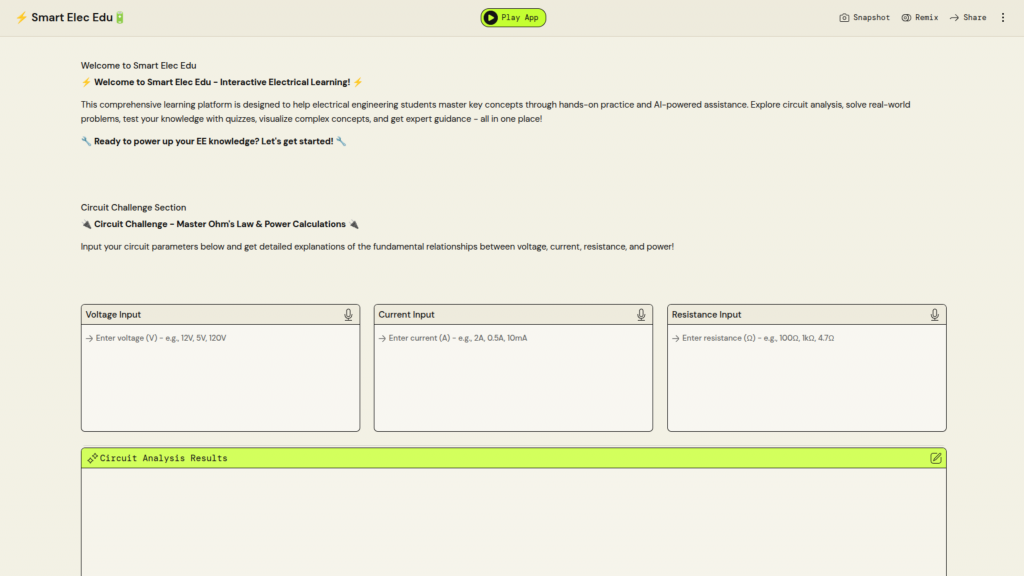Open the three-dot more options menu
Image resolution: width=1024 pixels, height=576 pixels.
[1003, 18]
